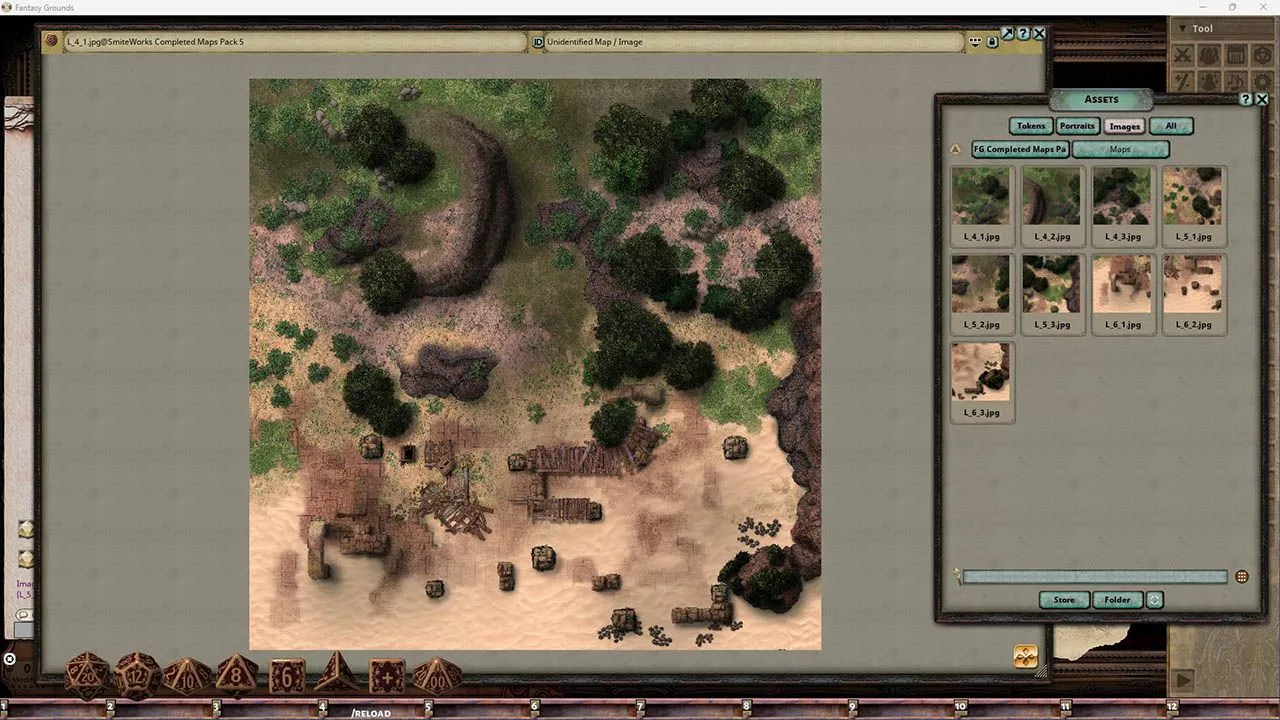Viewport: 1280px width, 720px height.
Task: Open help for the Assets window
Action: click(x=1246, y=99)
